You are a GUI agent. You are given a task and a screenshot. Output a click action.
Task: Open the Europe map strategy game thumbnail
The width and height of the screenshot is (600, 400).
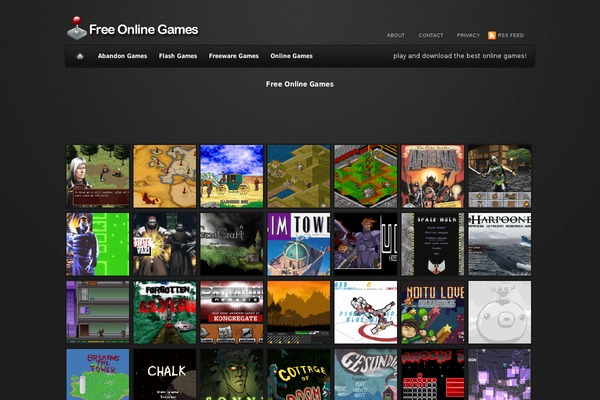[165, 176]
